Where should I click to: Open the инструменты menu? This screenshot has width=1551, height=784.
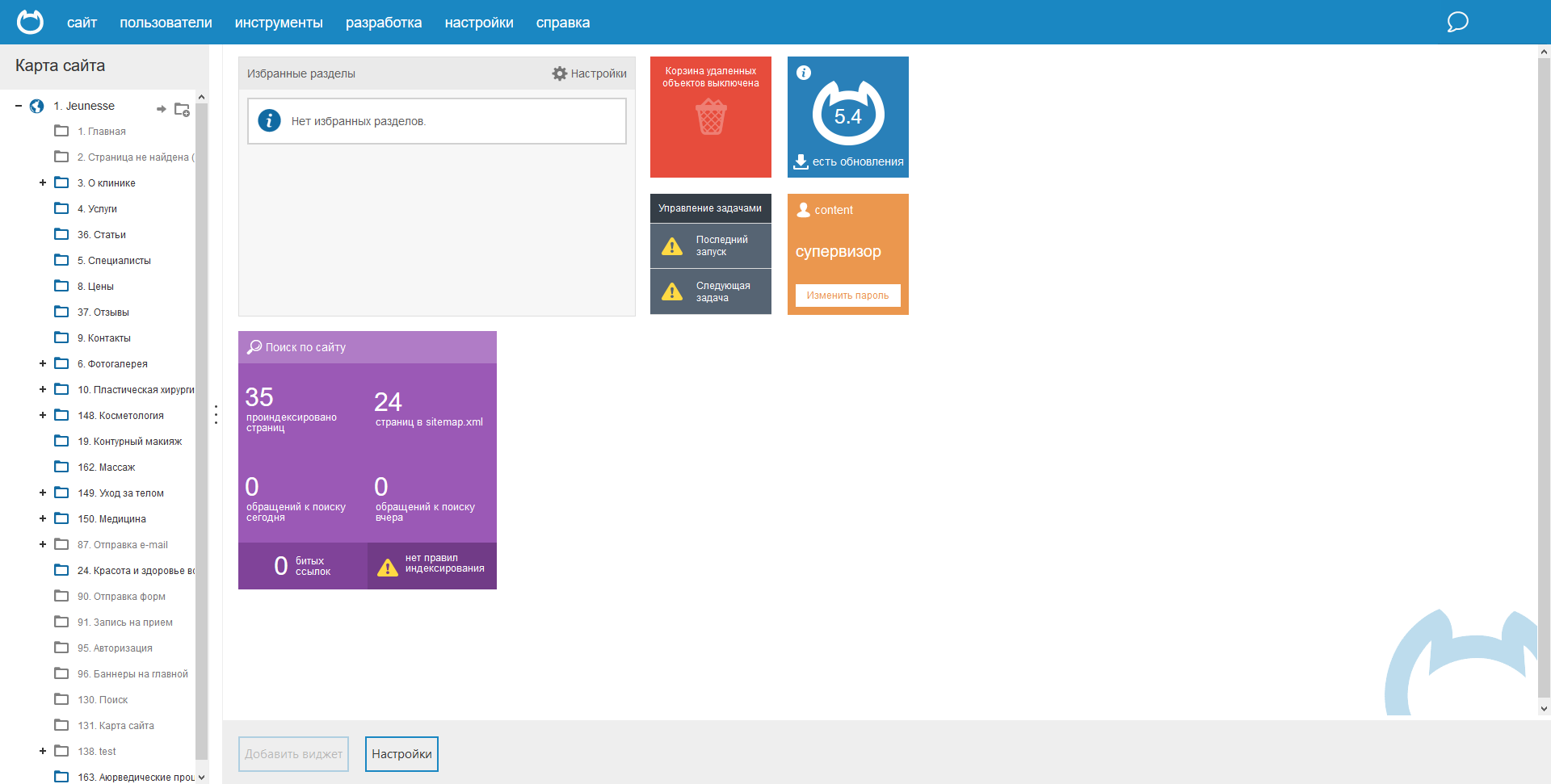(279, 23)
